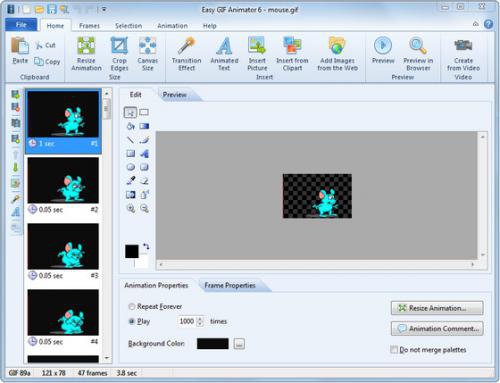The height and width of the screenshot is (383, 500).
Task: Select the Repeat Forever radio button
Action: 132,306
